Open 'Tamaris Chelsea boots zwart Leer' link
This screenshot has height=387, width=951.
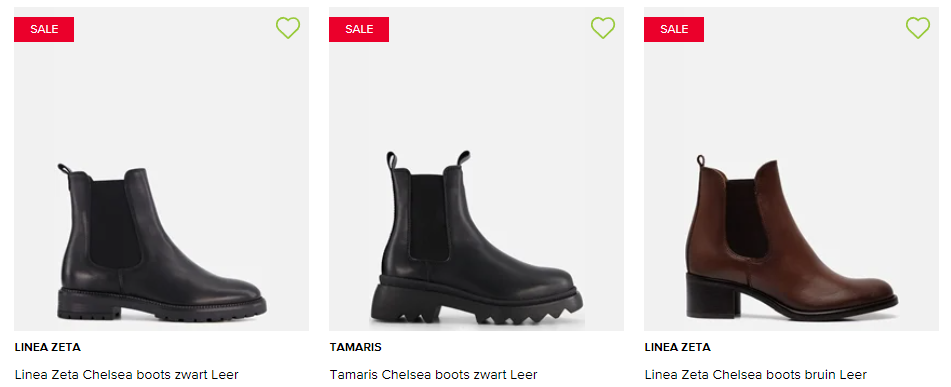pos(434,375)
